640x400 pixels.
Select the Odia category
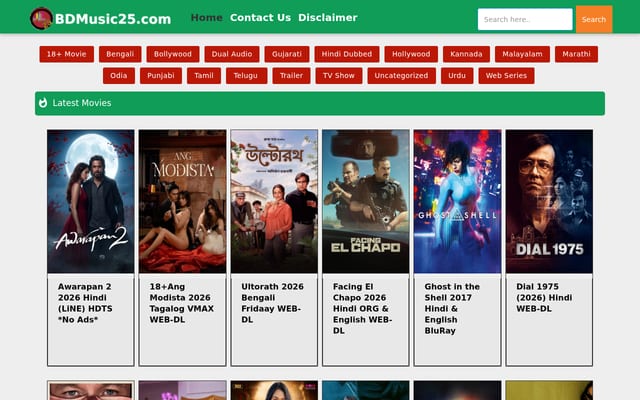click(x=119, y=76)
